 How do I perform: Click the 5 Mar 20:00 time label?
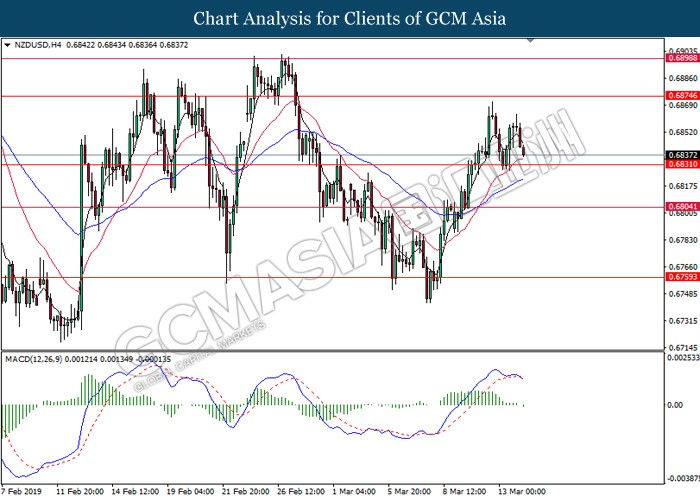pyautogui.click(x=409, y=492)
